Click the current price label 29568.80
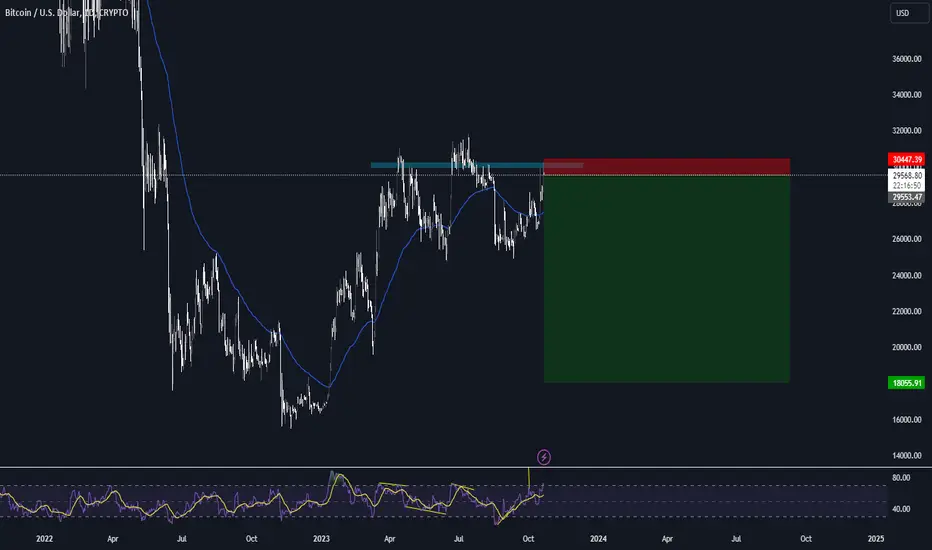932x550 pixels. [x=906, y=175]
